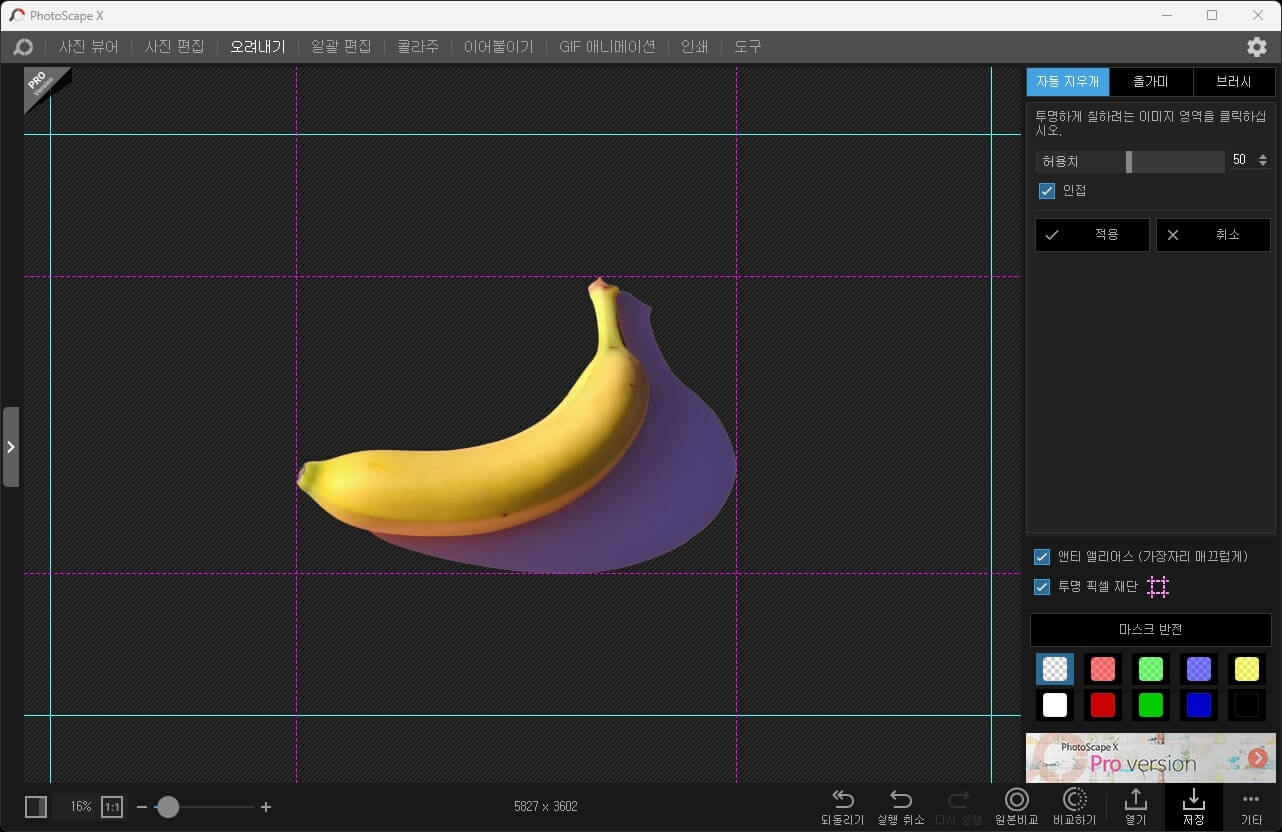This screenshot has width=1282, height=832.
Task: Click the Pro version banner arrow
Action: tap(1258, 758)
